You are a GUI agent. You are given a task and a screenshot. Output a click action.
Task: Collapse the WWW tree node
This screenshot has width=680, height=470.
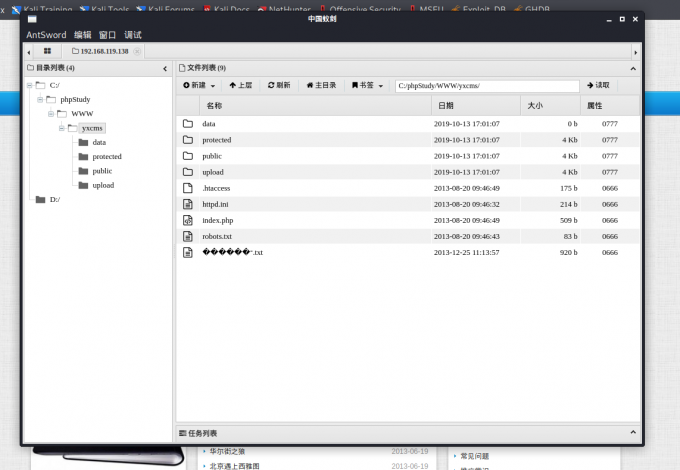(51, 114)
